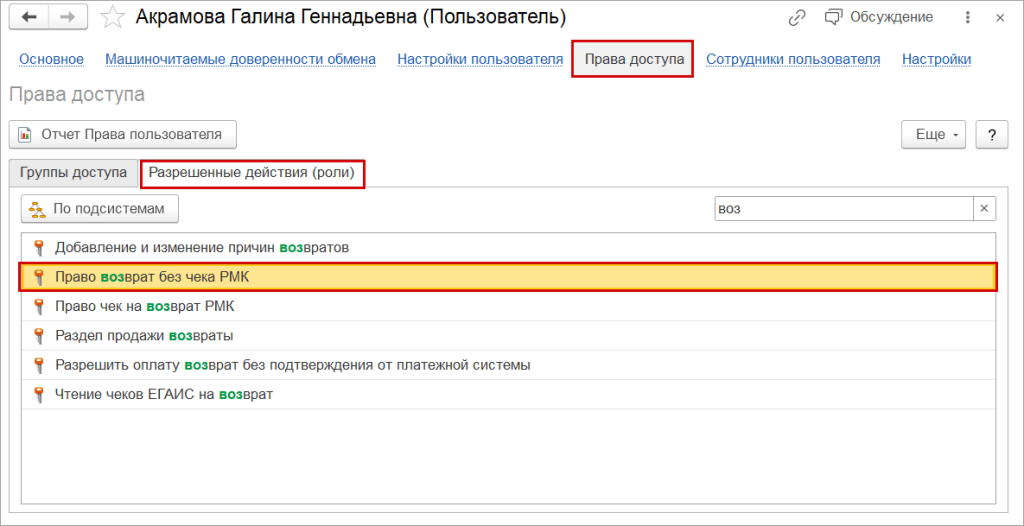Click the forward arrow navigation button

pyautogui.click(x=67, y=17)
